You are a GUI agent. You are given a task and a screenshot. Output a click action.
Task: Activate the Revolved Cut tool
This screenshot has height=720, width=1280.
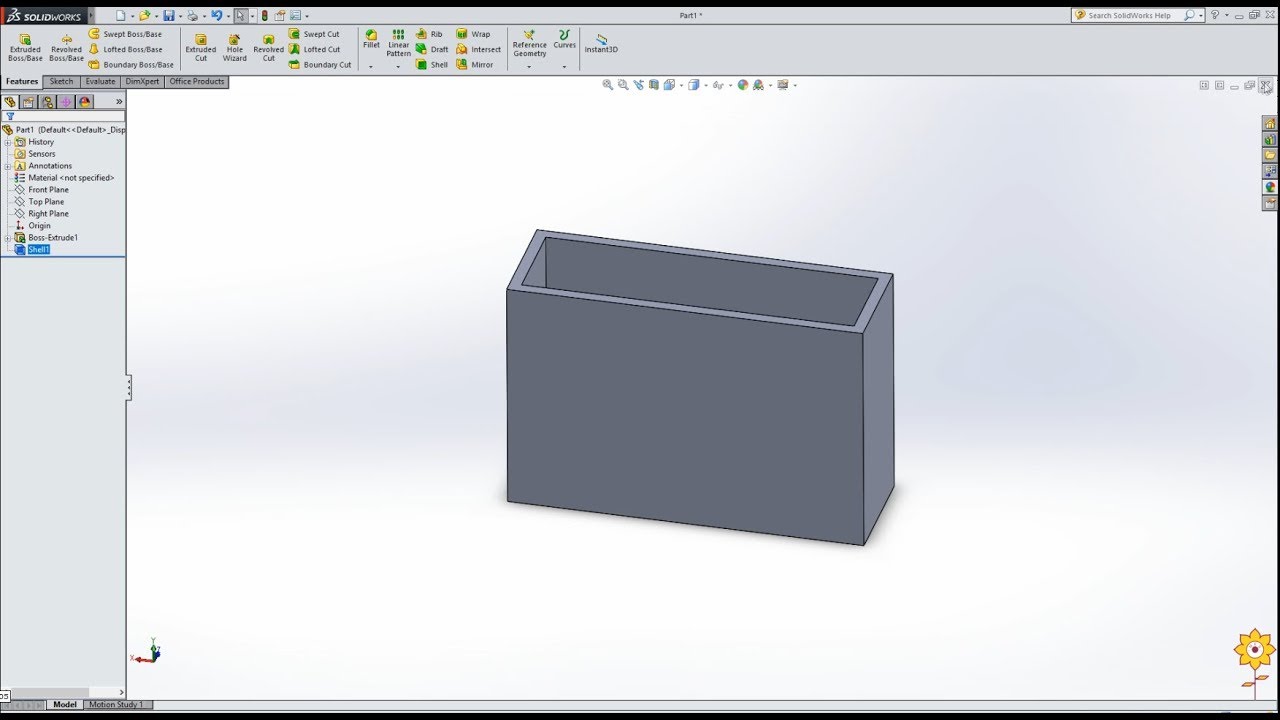(x=268, y=47)
